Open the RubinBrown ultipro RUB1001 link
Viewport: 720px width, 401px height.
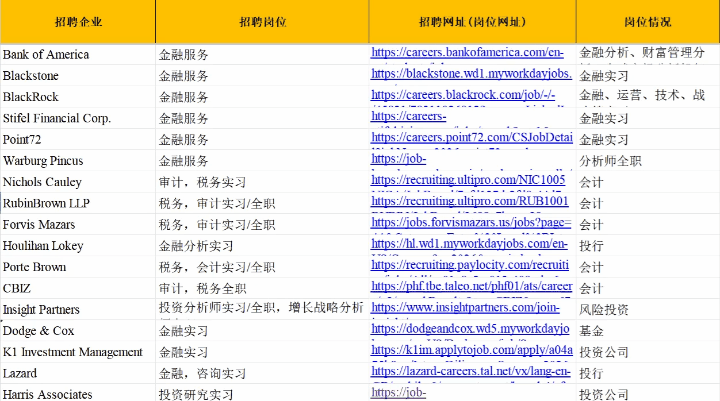(469, 201)
